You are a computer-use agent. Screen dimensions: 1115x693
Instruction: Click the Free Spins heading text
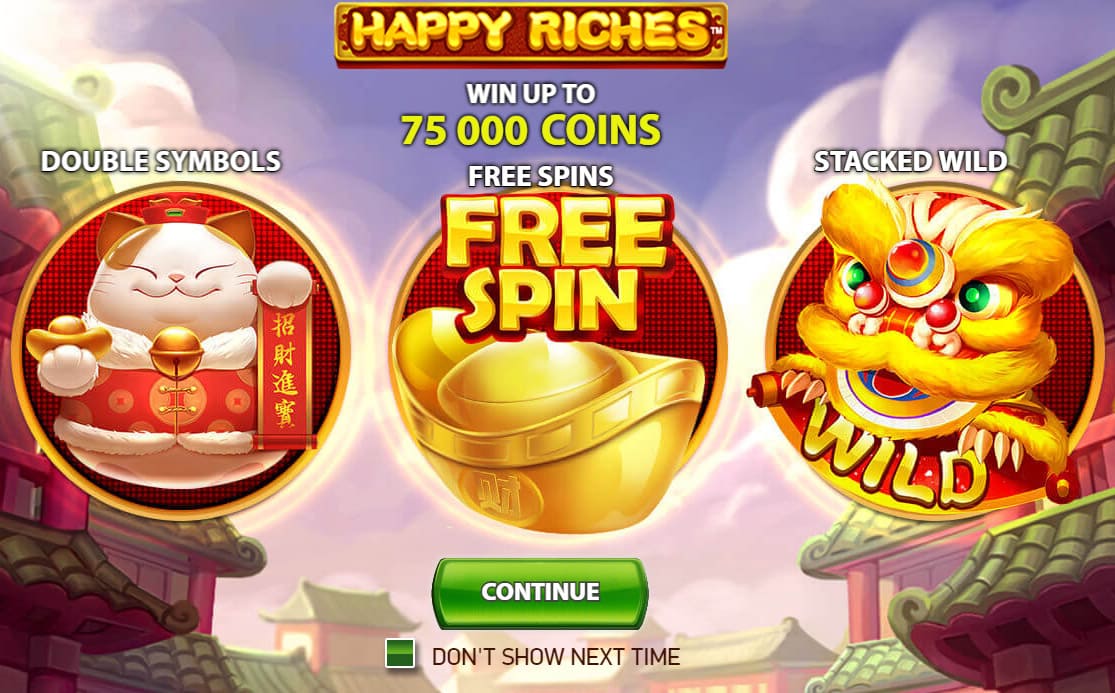pos(540,176)
